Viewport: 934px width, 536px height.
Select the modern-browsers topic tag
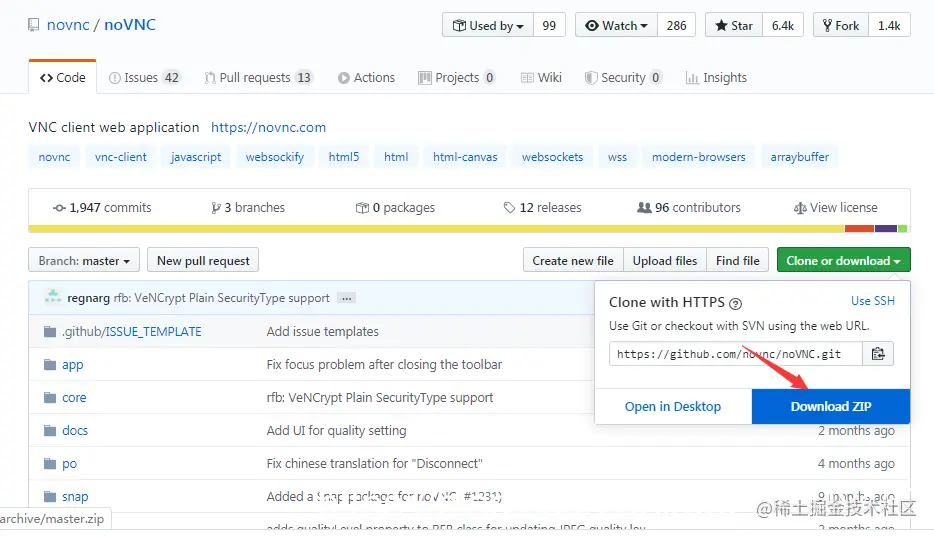pos(699,157)
